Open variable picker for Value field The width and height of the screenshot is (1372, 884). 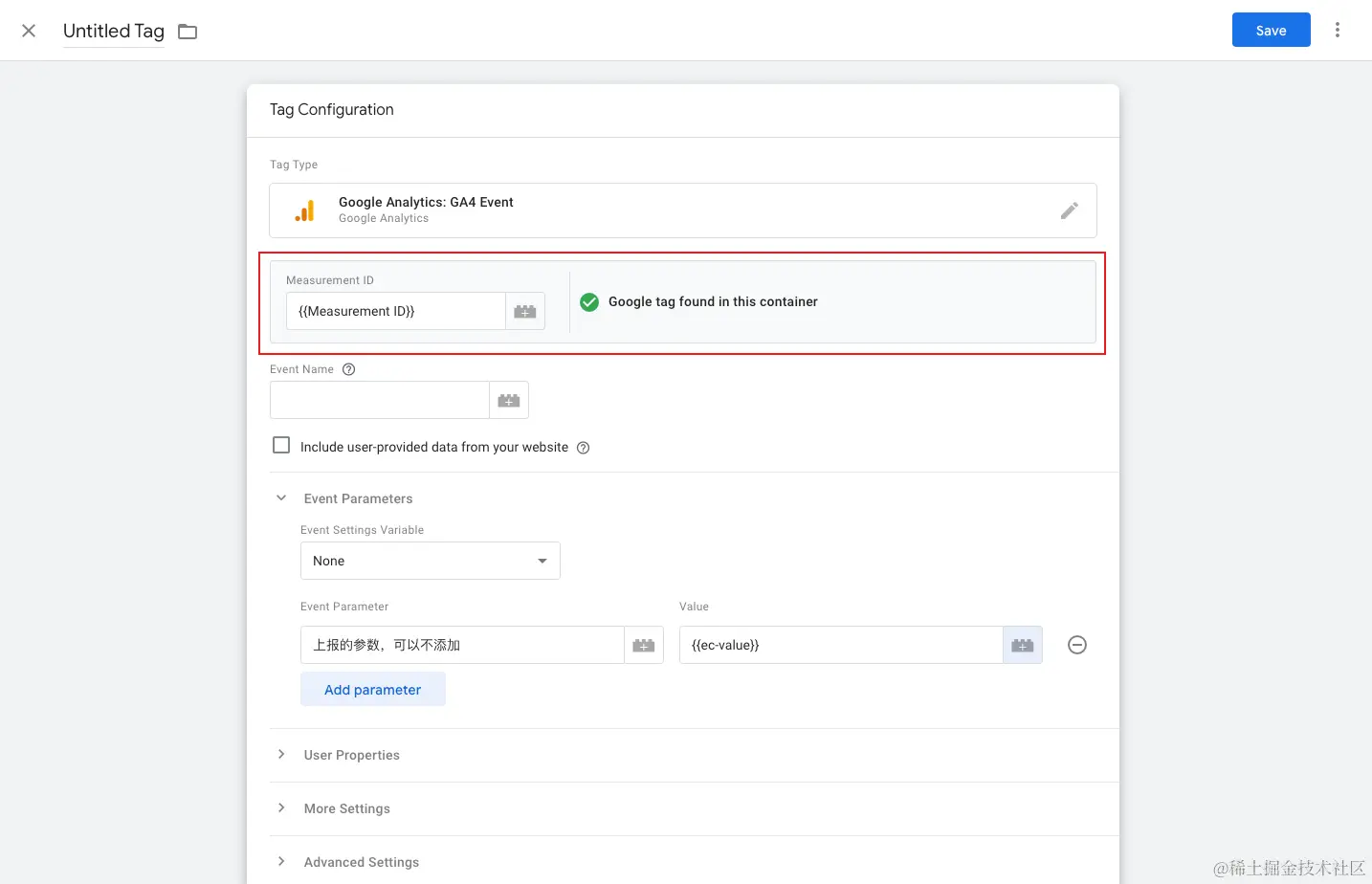pos(1023,645)
